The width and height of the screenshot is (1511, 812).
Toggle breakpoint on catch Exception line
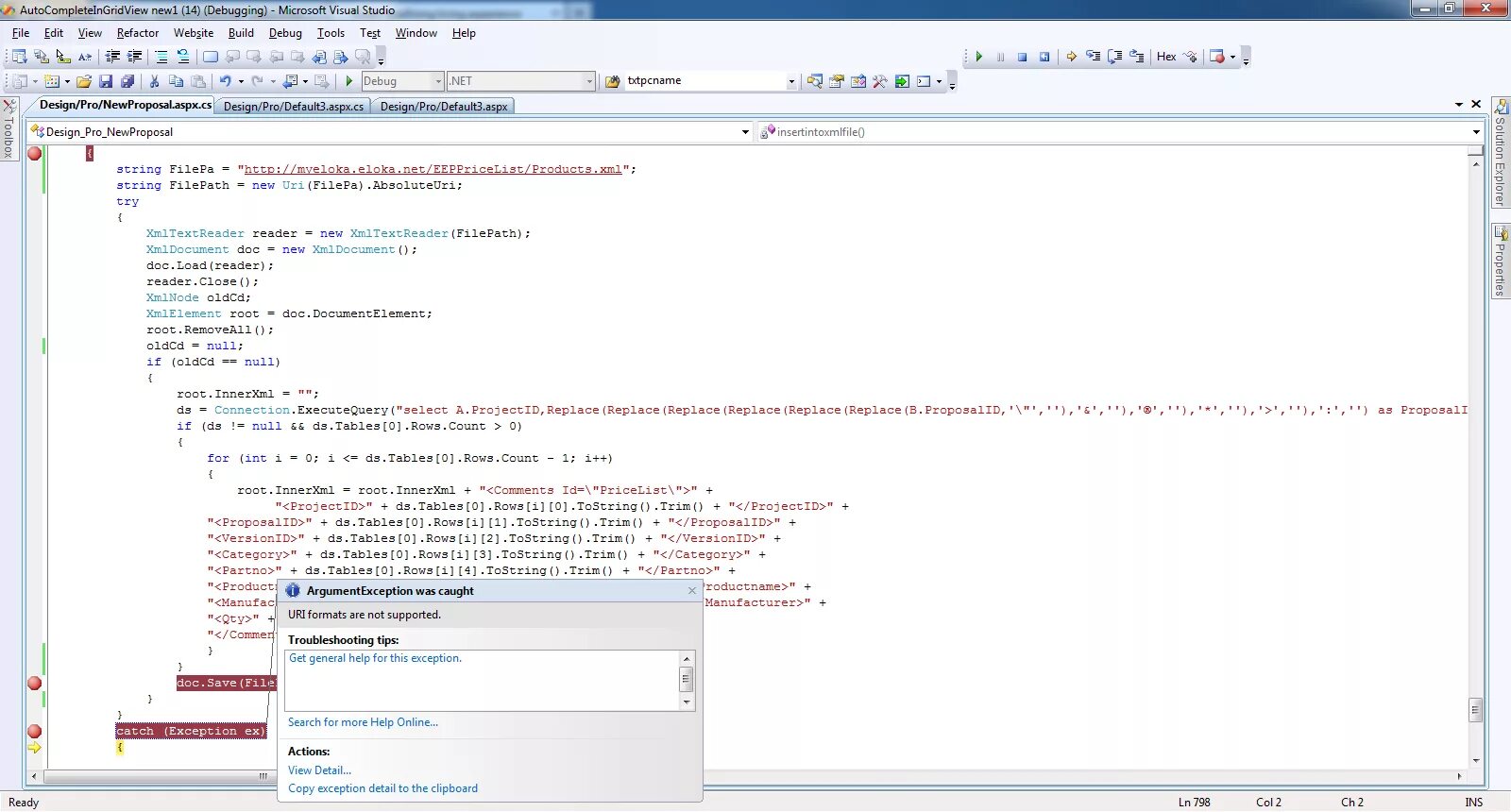(x=35, y=732)
